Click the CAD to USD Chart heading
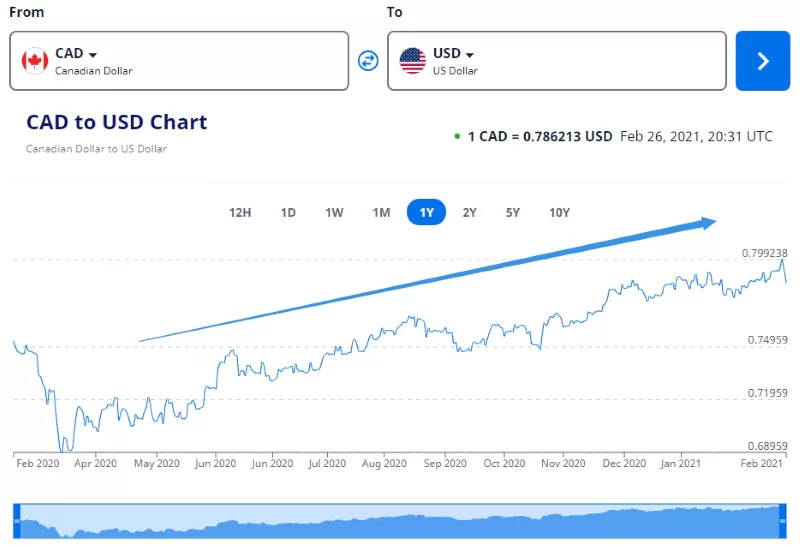Screen dimensions: 800x546 tap(117, 122)
